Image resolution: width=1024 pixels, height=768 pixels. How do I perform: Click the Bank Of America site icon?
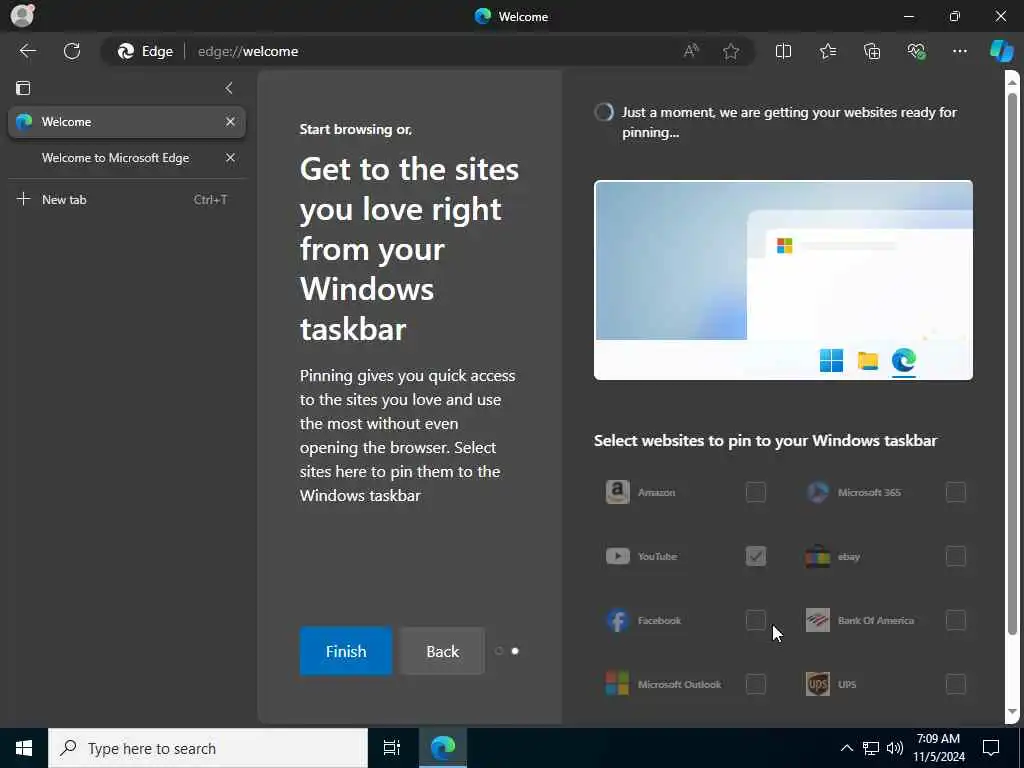click(818, 620)
